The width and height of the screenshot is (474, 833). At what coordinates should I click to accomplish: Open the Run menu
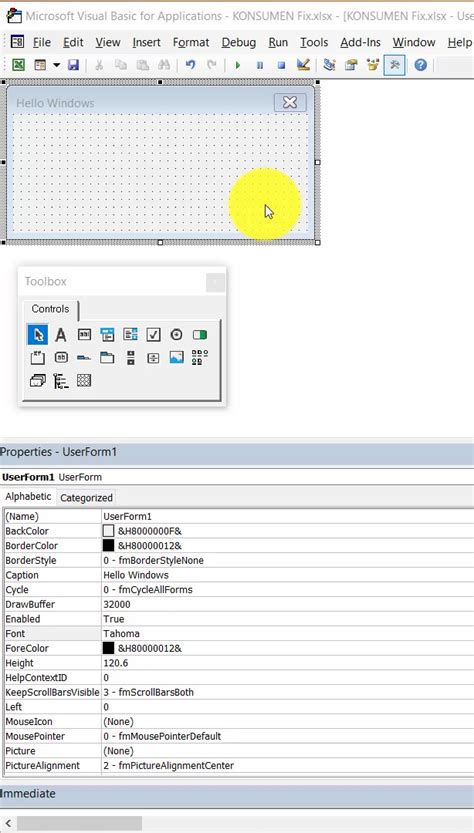278,42
